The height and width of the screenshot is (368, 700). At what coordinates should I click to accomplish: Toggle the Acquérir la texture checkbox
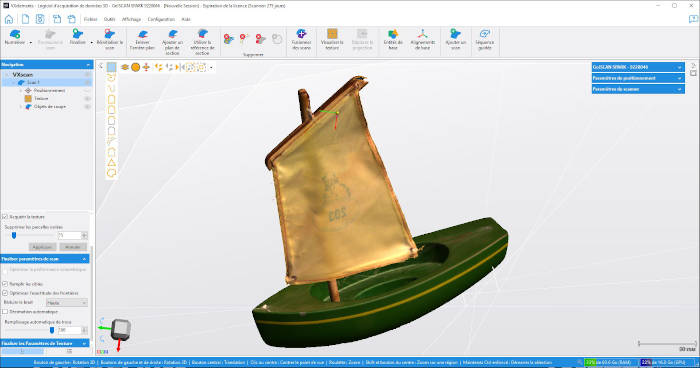[x=5, y=217]
